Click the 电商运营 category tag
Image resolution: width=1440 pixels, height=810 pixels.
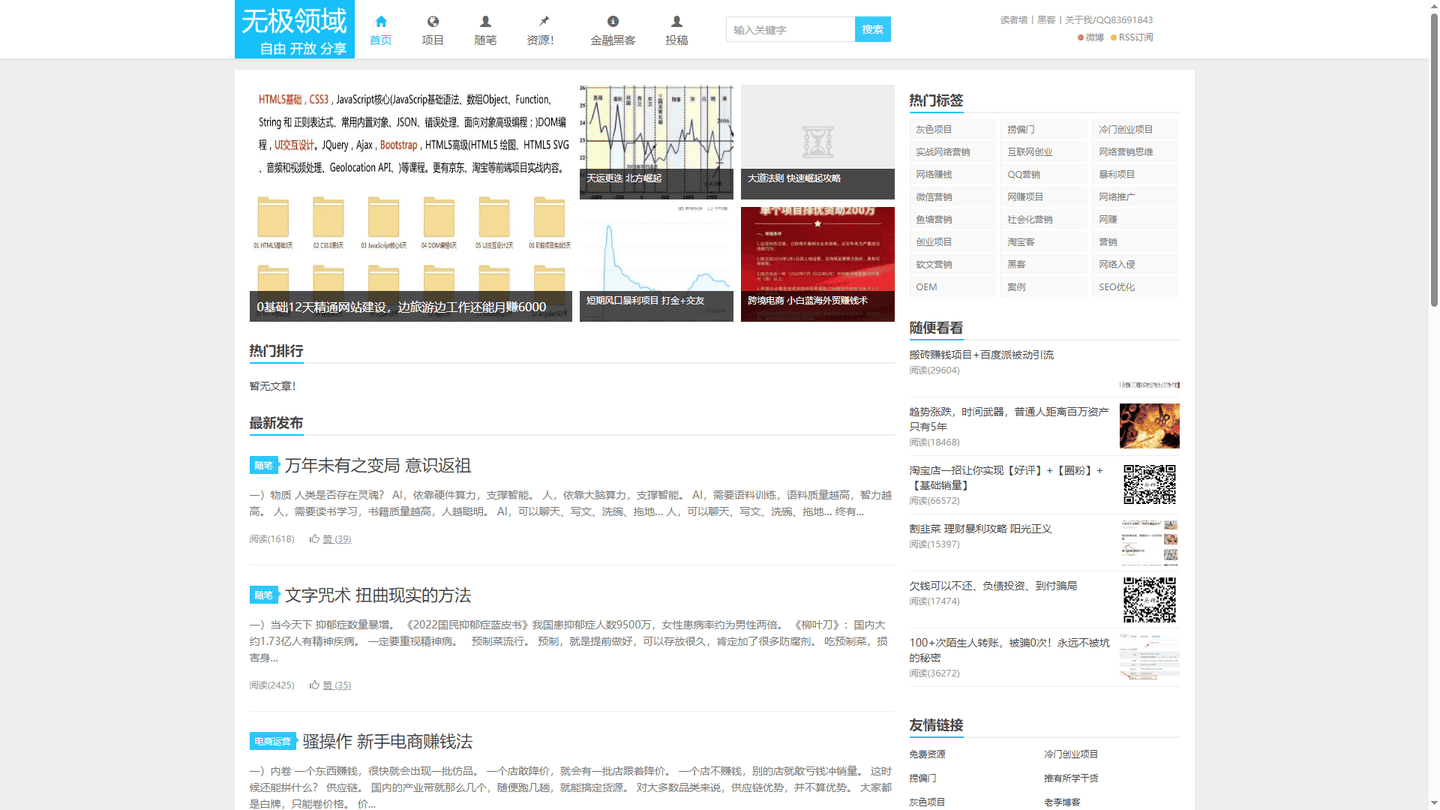(x=272, y=741)
